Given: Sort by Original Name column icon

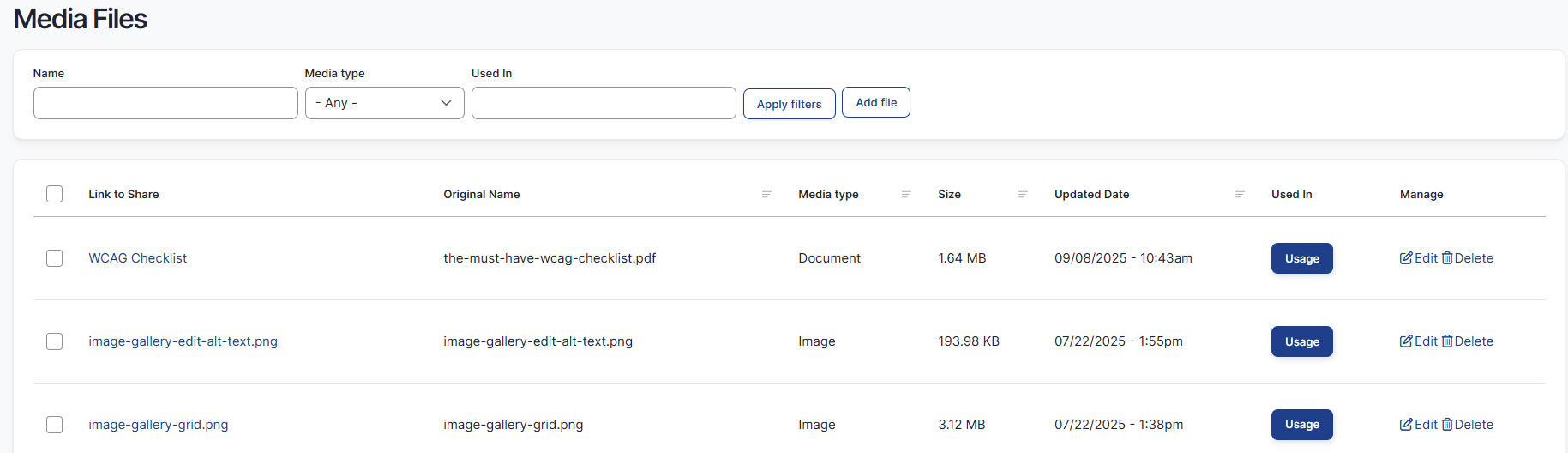Looking at the screenshot, I should tap(766, 195).
